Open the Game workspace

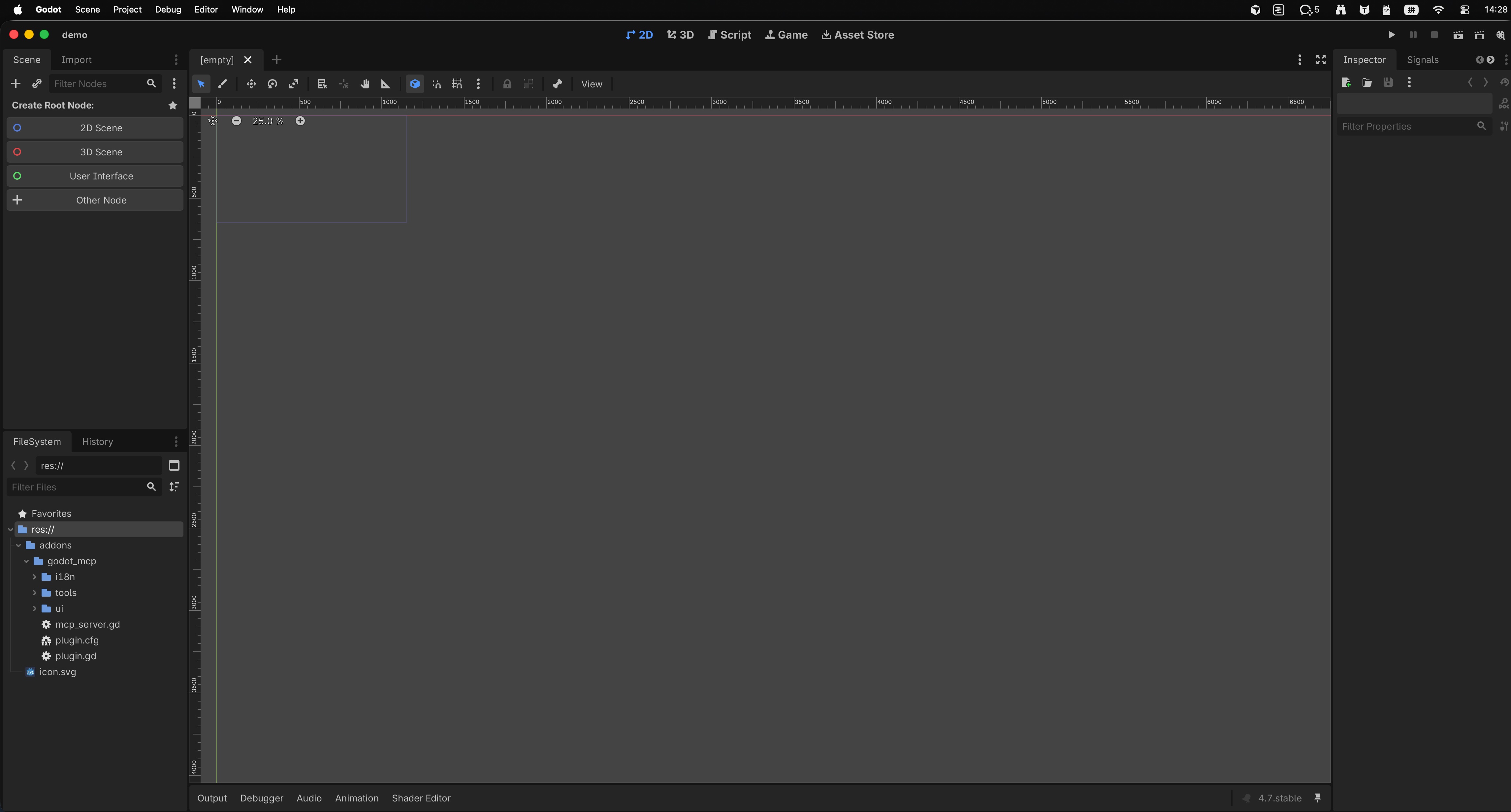pos(787,35)
